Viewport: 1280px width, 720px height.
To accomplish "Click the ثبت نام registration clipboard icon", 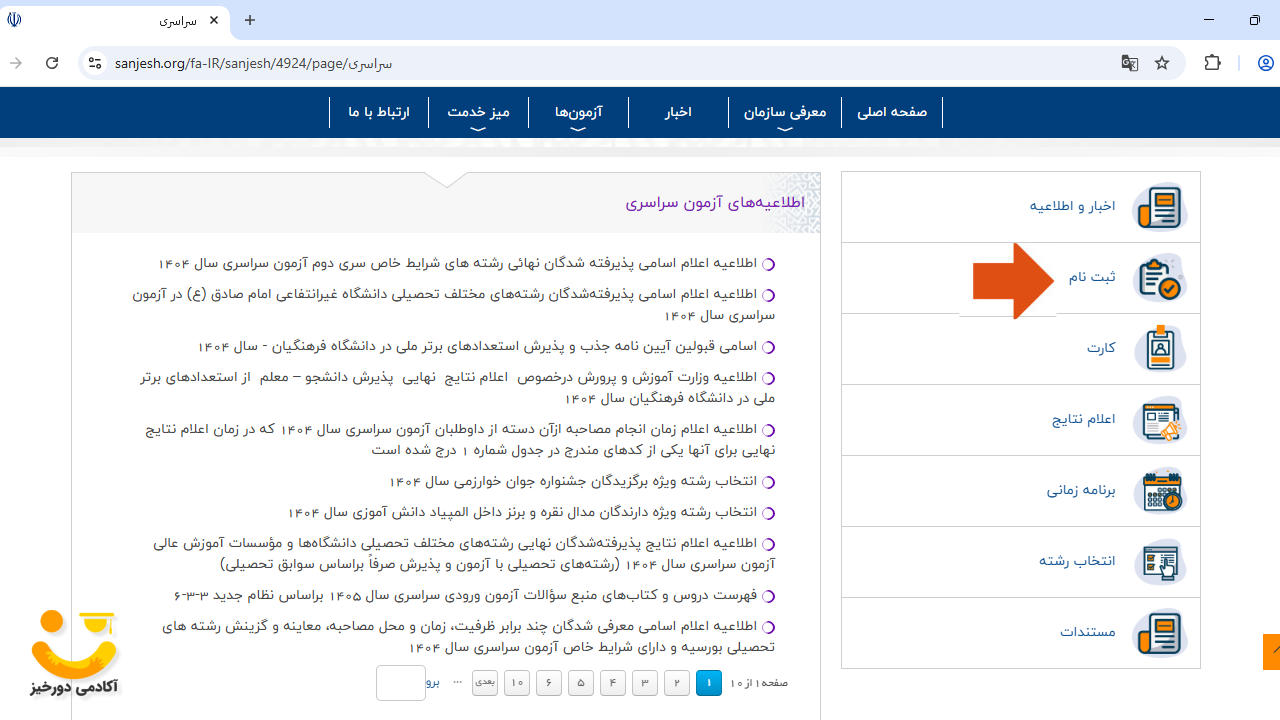I will (x=1160, y=277).
